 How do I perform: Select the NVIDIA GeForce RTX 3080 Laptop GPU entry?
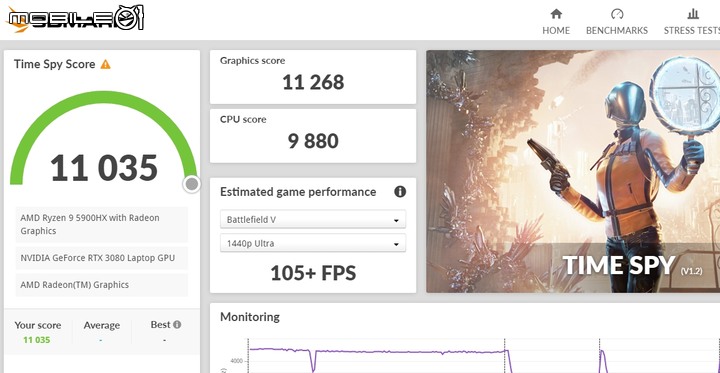pyautogui.click(x=101, y=258)
